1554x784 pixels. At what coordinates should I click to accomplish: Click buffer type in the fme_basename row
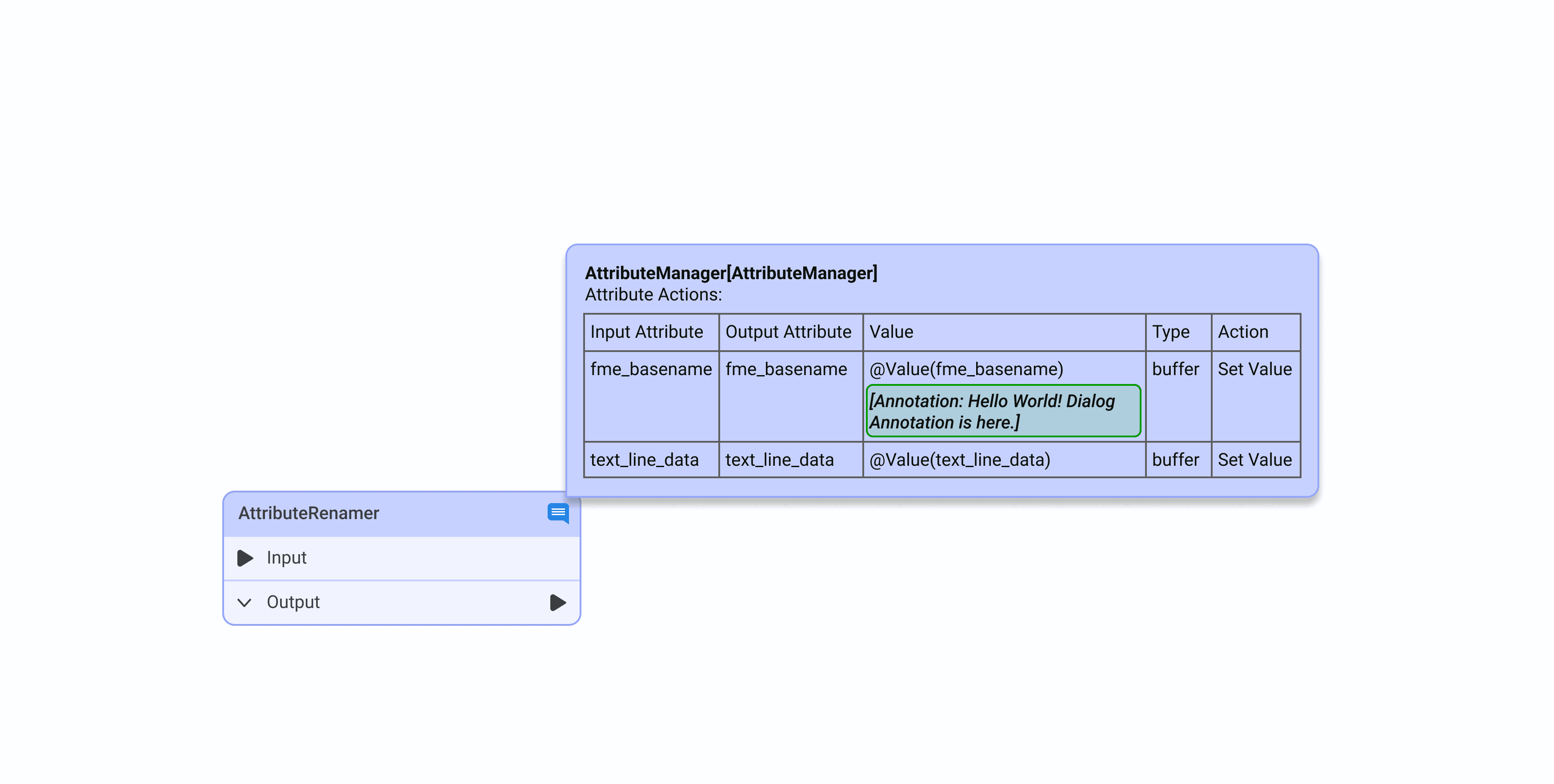(1175, 369)
